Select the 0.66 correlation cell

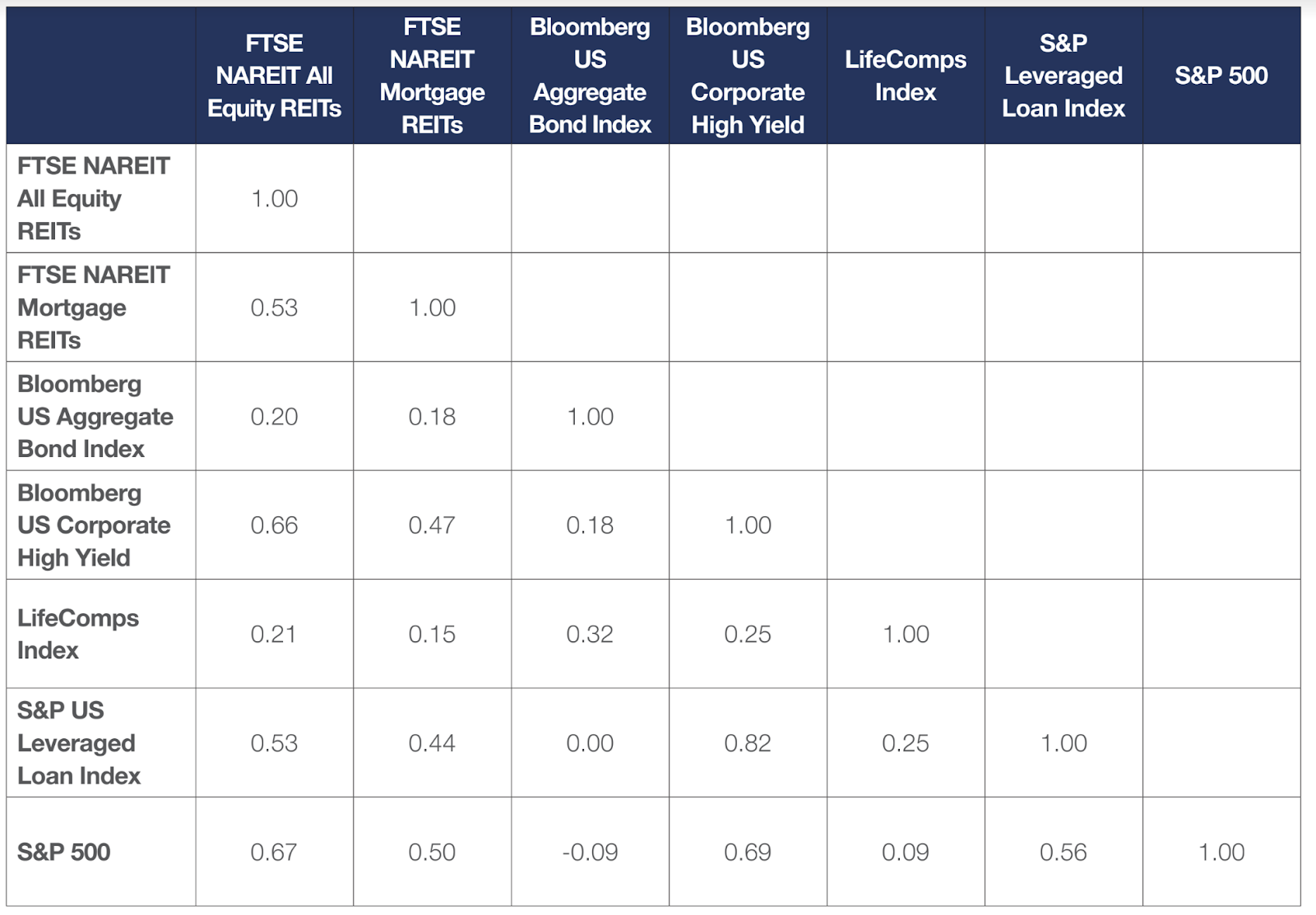point(274,525)
